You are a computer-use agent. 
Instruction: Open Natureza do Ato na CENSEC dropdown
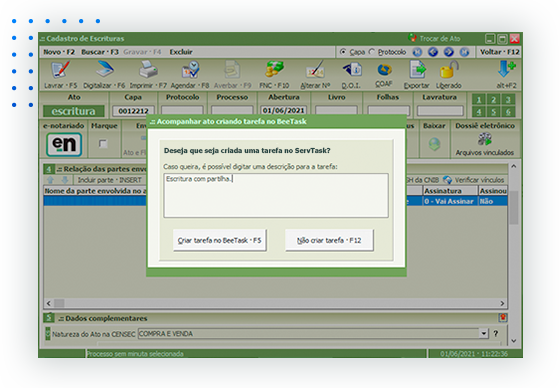(484, 333)
